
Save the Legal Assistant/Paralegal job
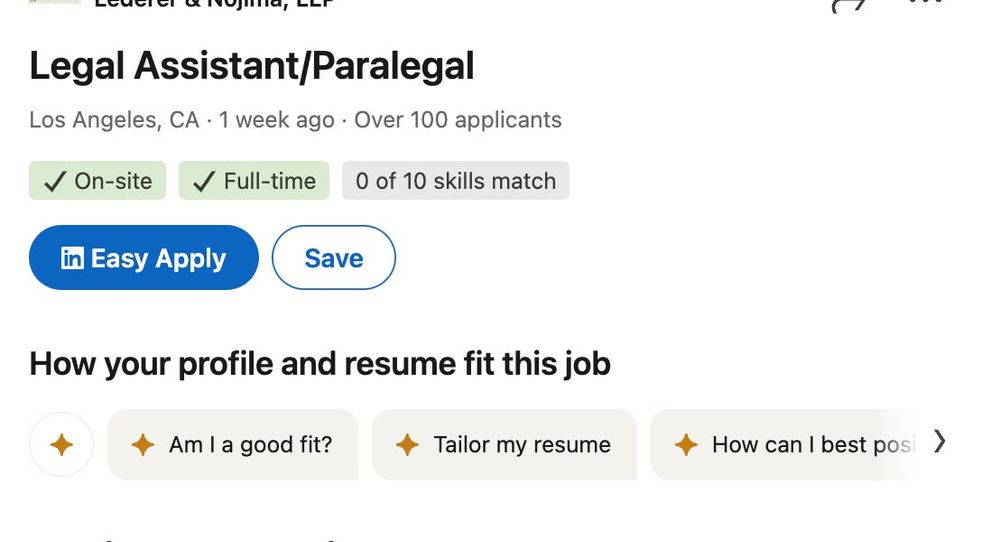(334, 258)
